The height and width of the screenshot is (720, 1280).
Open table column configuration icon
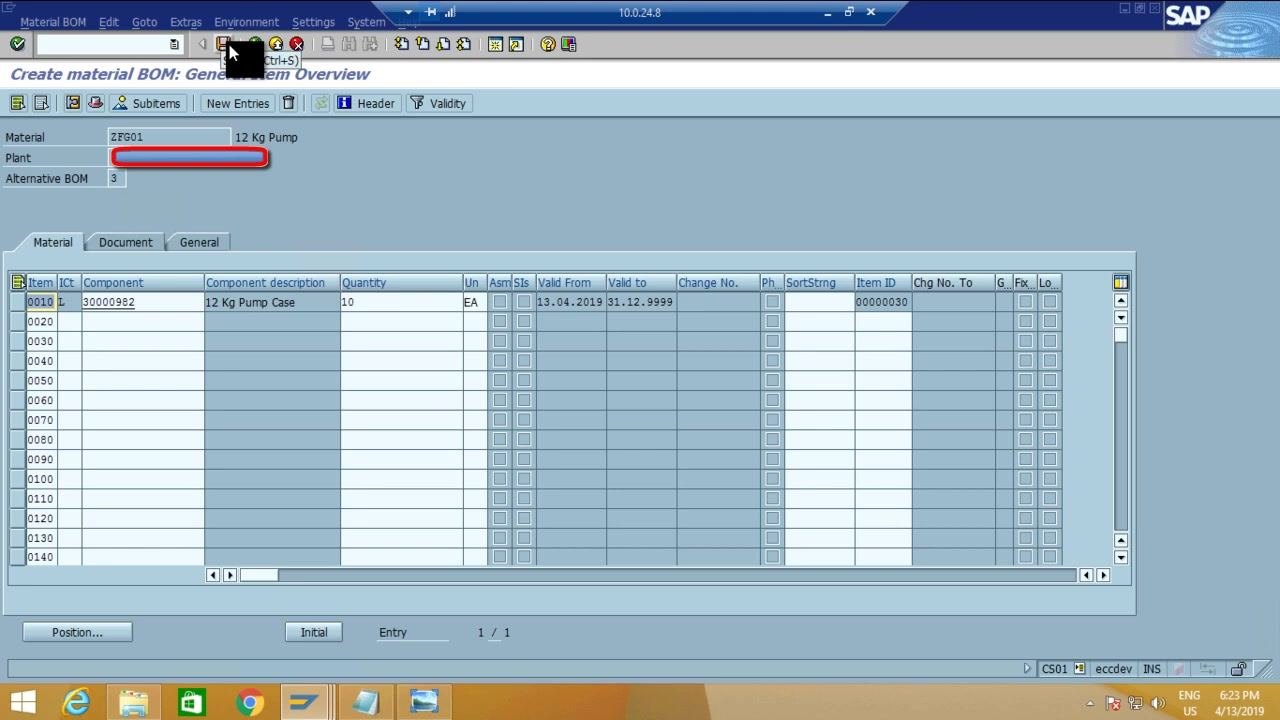click(1121, 283)
